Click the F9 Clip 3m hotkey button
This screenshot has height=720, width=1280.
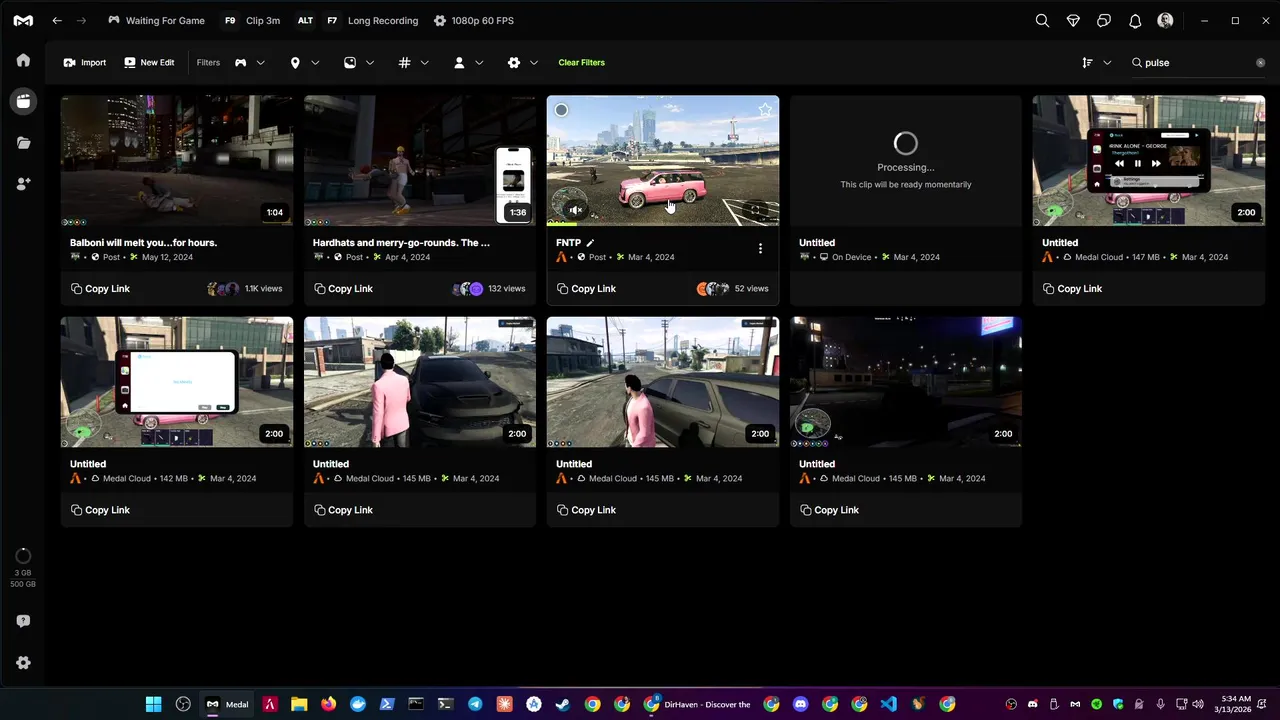(x=251, y=20)
